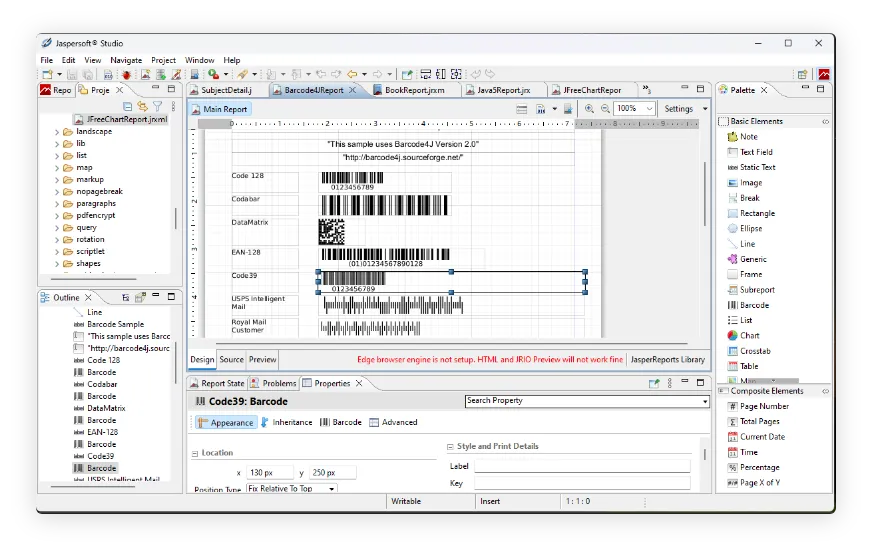Click the debug bug toolbar icon

click(126, 75)
